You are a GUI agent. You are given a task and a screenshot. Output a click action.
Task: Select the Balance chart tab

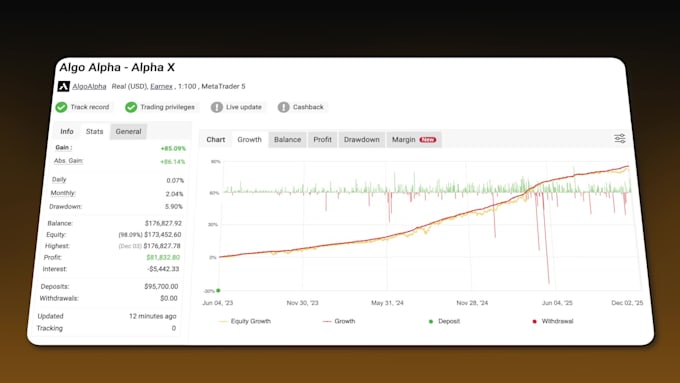tap(288, 140)
